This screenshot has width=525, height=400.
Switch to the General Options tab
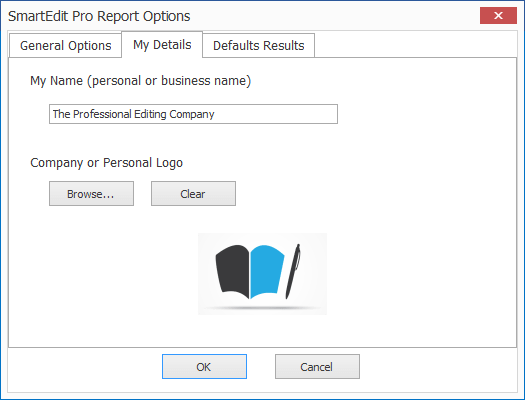[x=65, y=46]
